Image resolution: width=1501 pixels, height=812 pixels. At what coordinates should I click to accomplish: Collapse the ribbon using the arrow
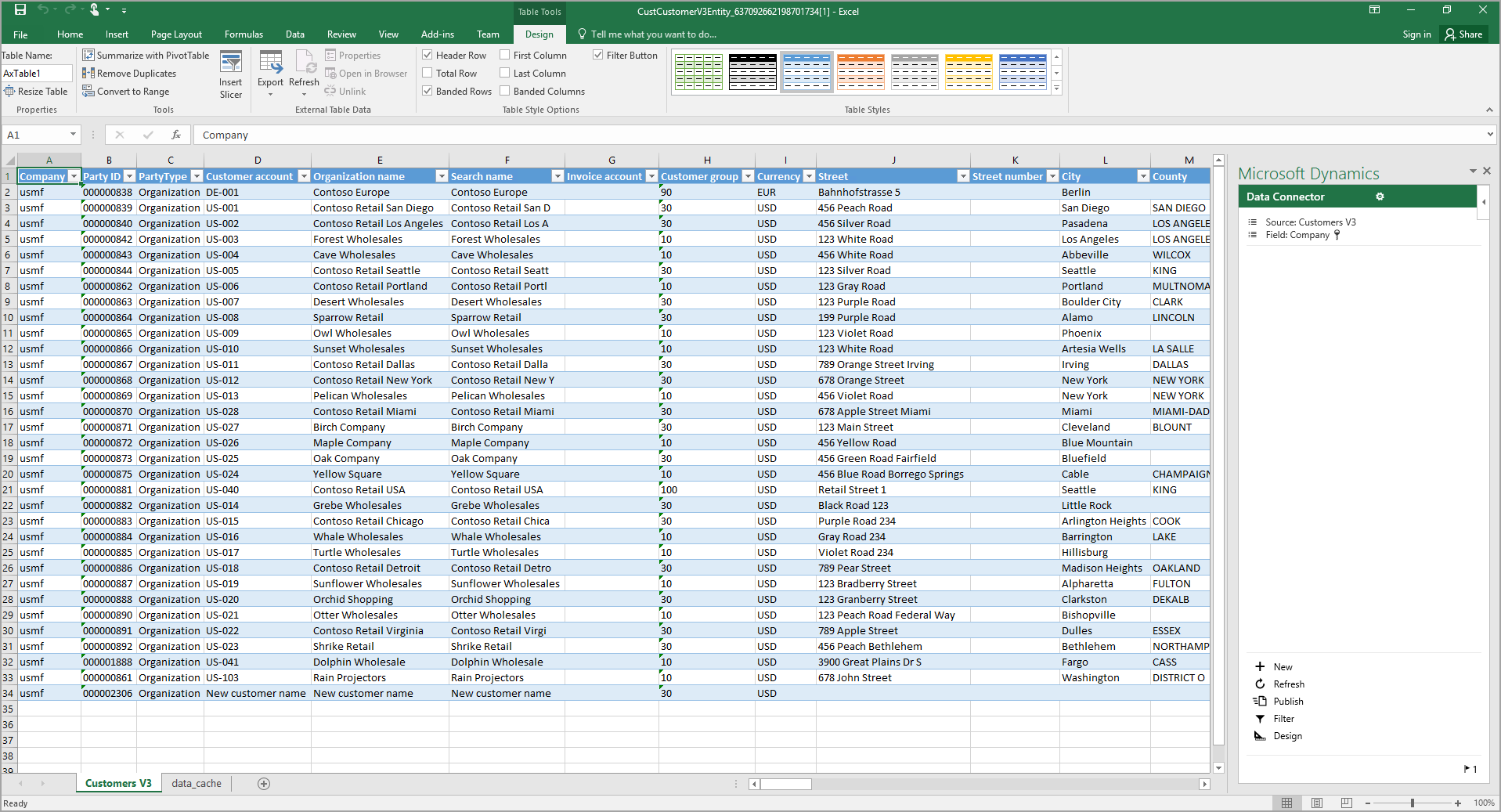tap(1489, 110)
